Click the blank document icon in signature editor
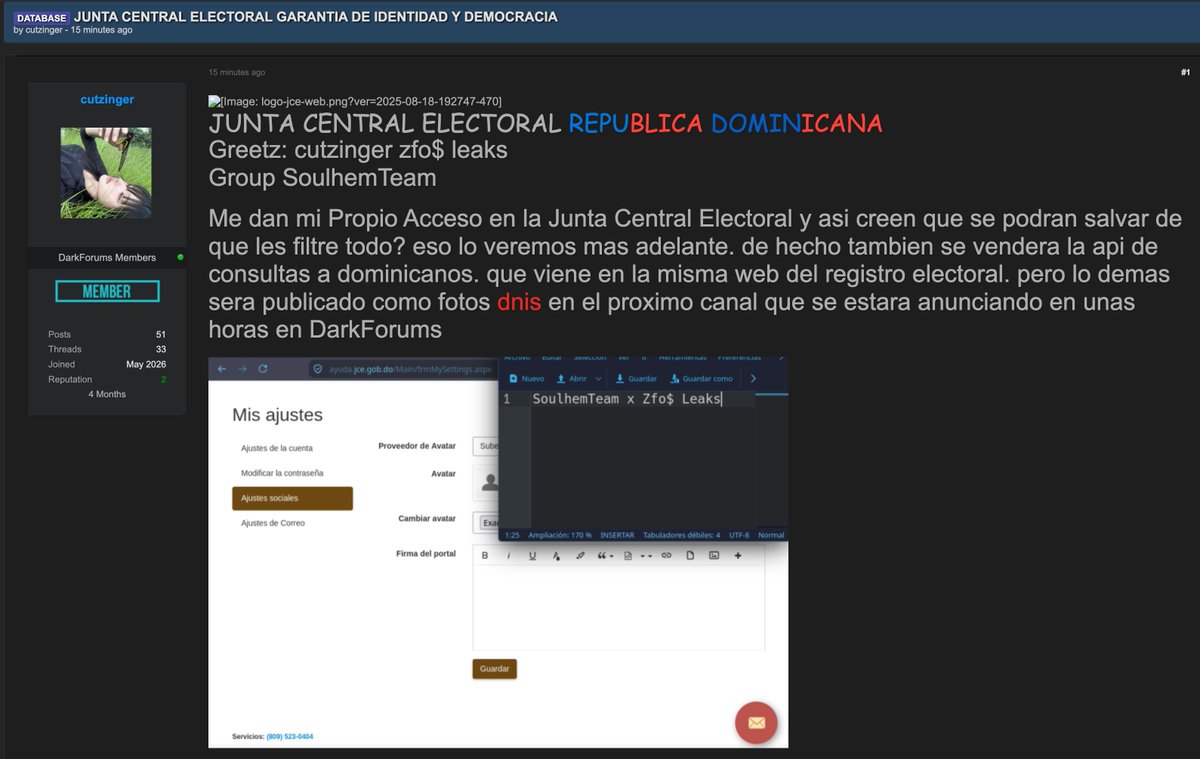 (690, 556)
